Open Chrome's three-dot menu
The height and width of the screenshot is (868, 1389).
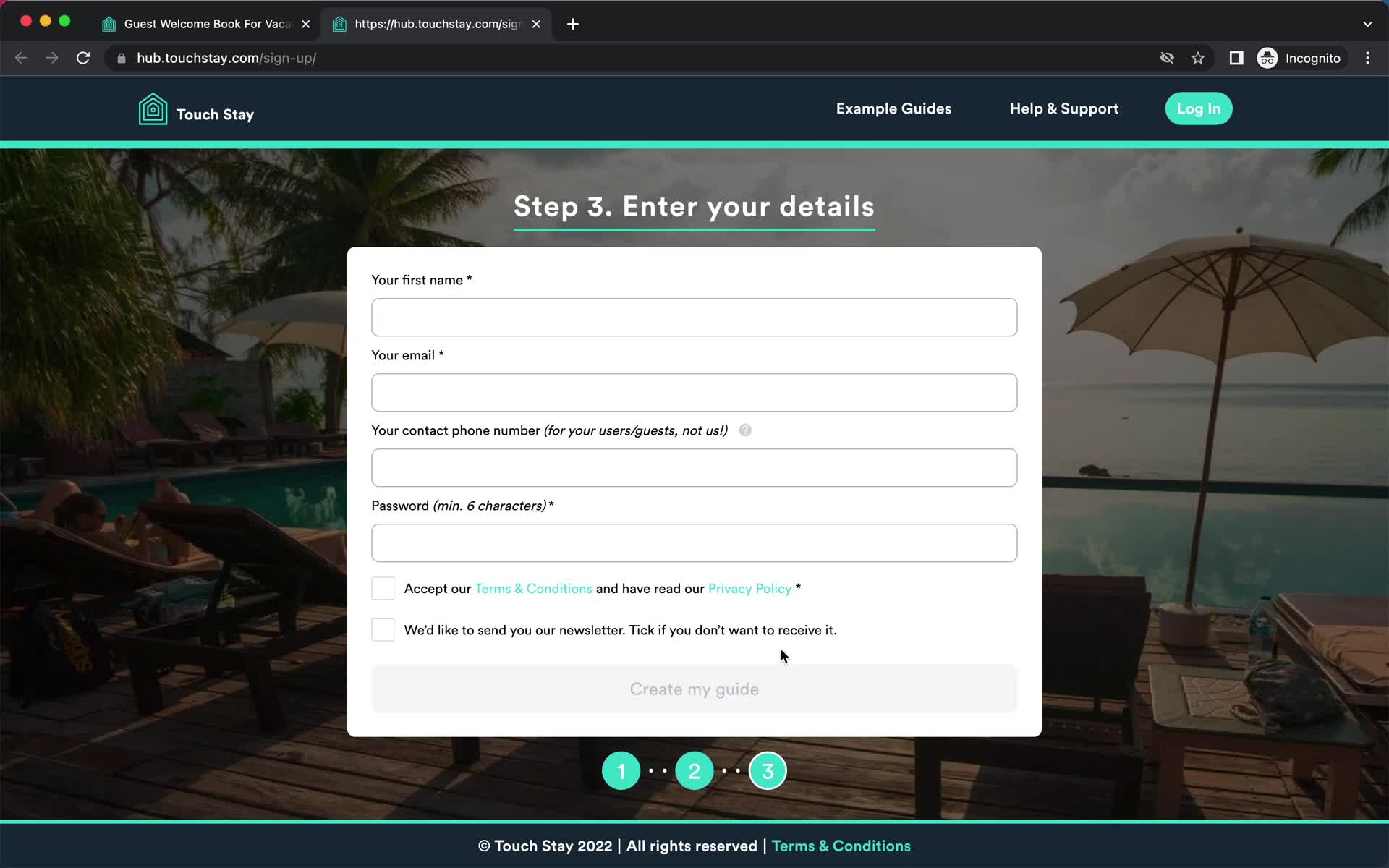[x=1367, y=58]
